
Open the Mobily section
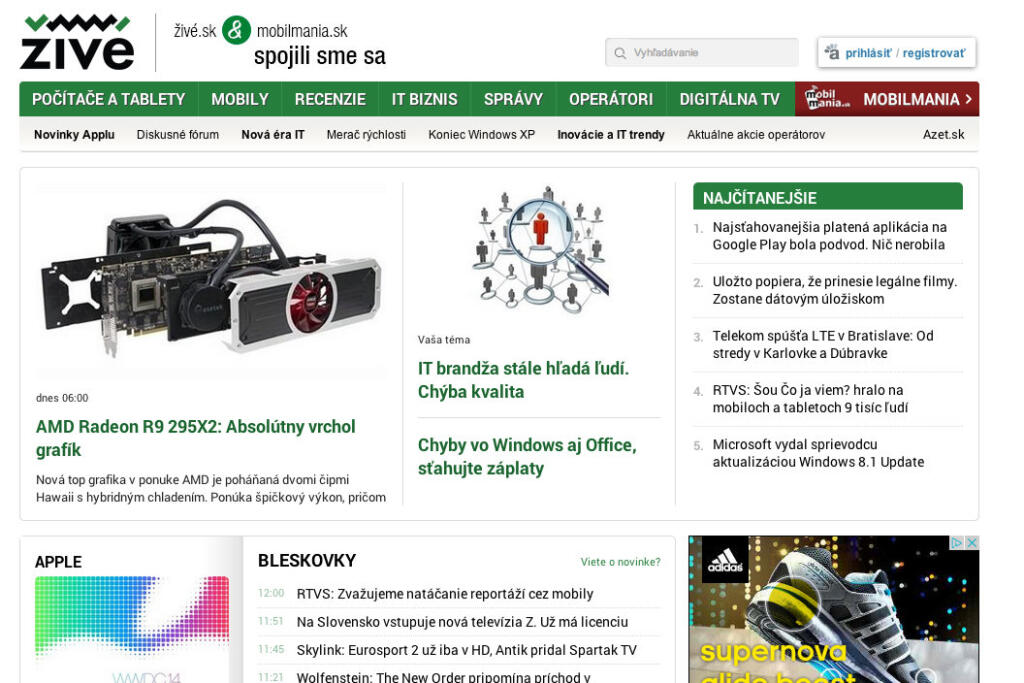[x=240, y=99]
